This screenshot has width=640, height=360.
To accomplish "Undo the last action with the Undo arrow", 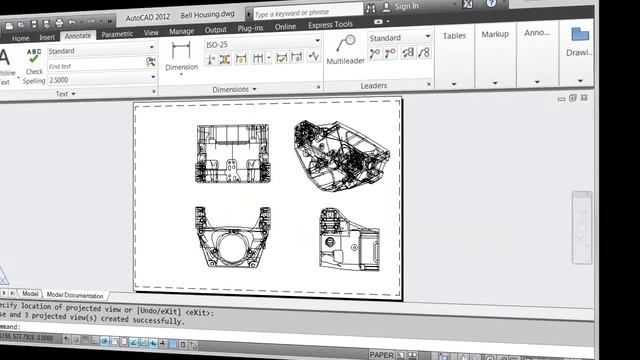I will (72, 22).
